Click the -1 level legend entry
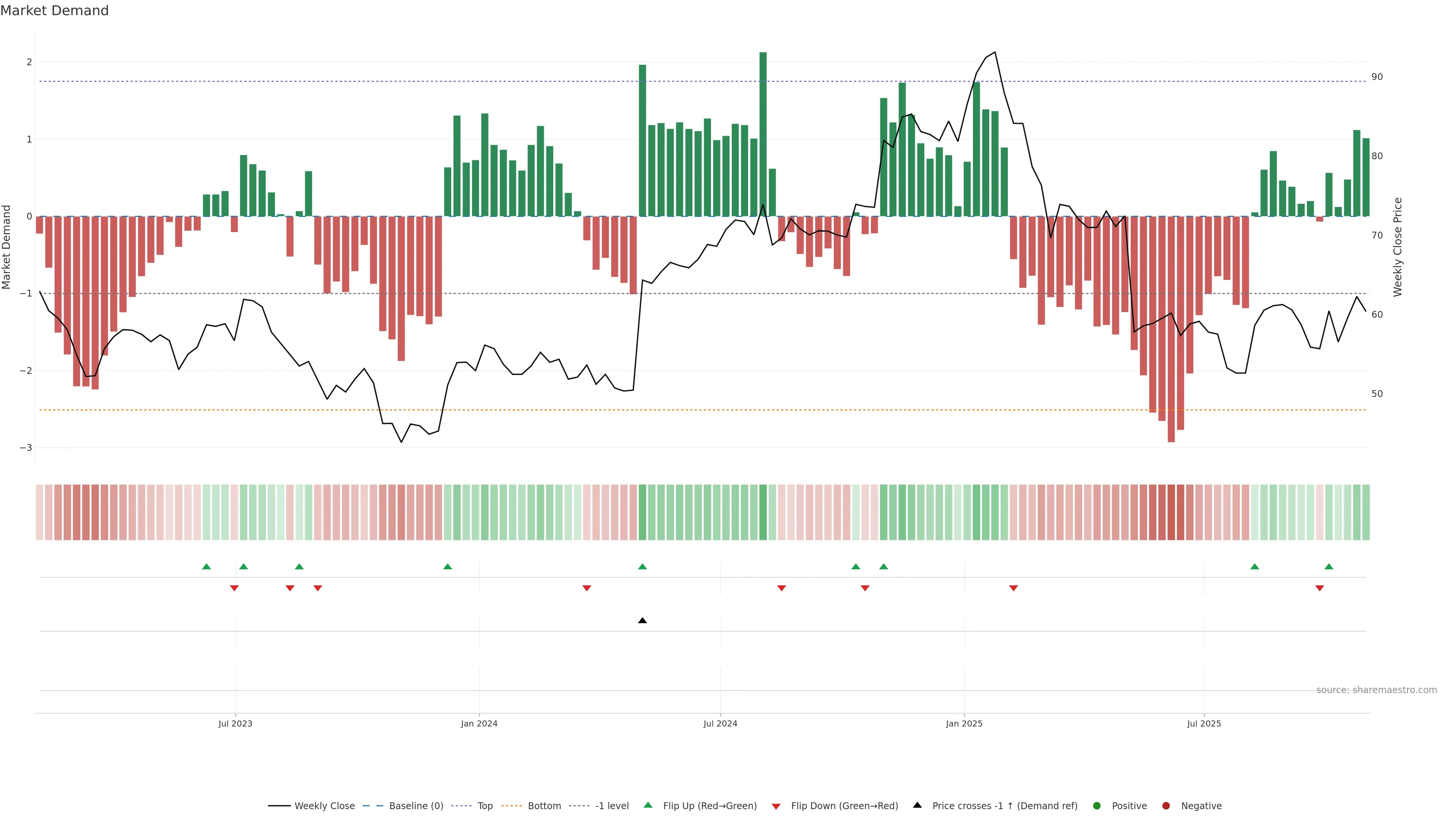The width and height of the screenshot is (1456, 819). coord(612,805)
